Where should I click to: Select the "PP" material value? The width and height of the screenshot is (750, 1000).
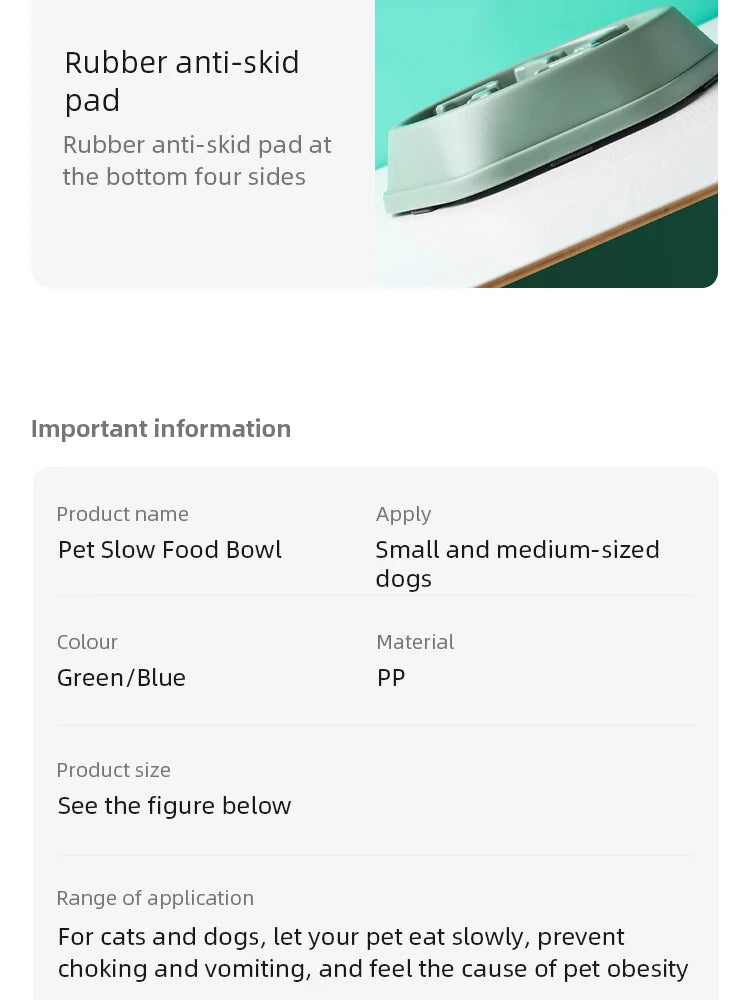click(x=391, y=678)
